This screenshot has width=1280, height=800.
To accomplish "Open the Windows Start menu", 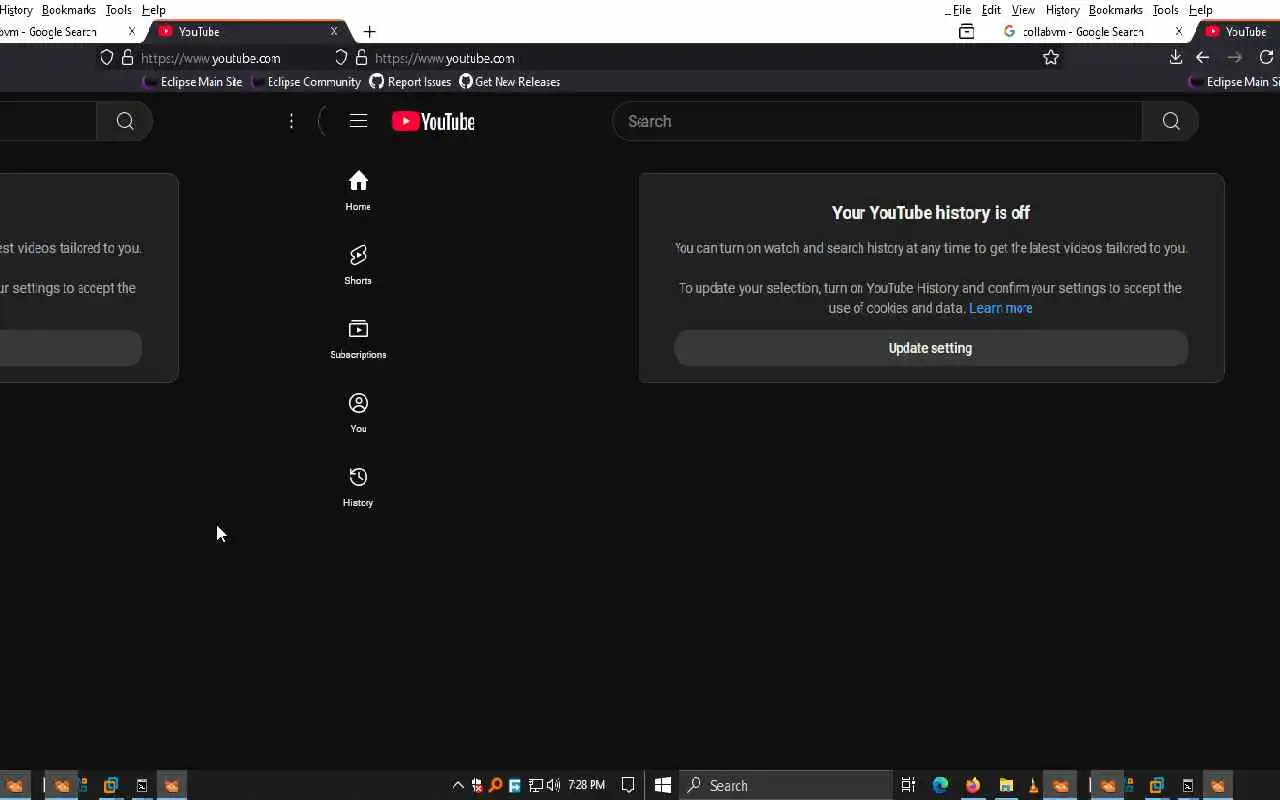I will [x=662, y=785].
